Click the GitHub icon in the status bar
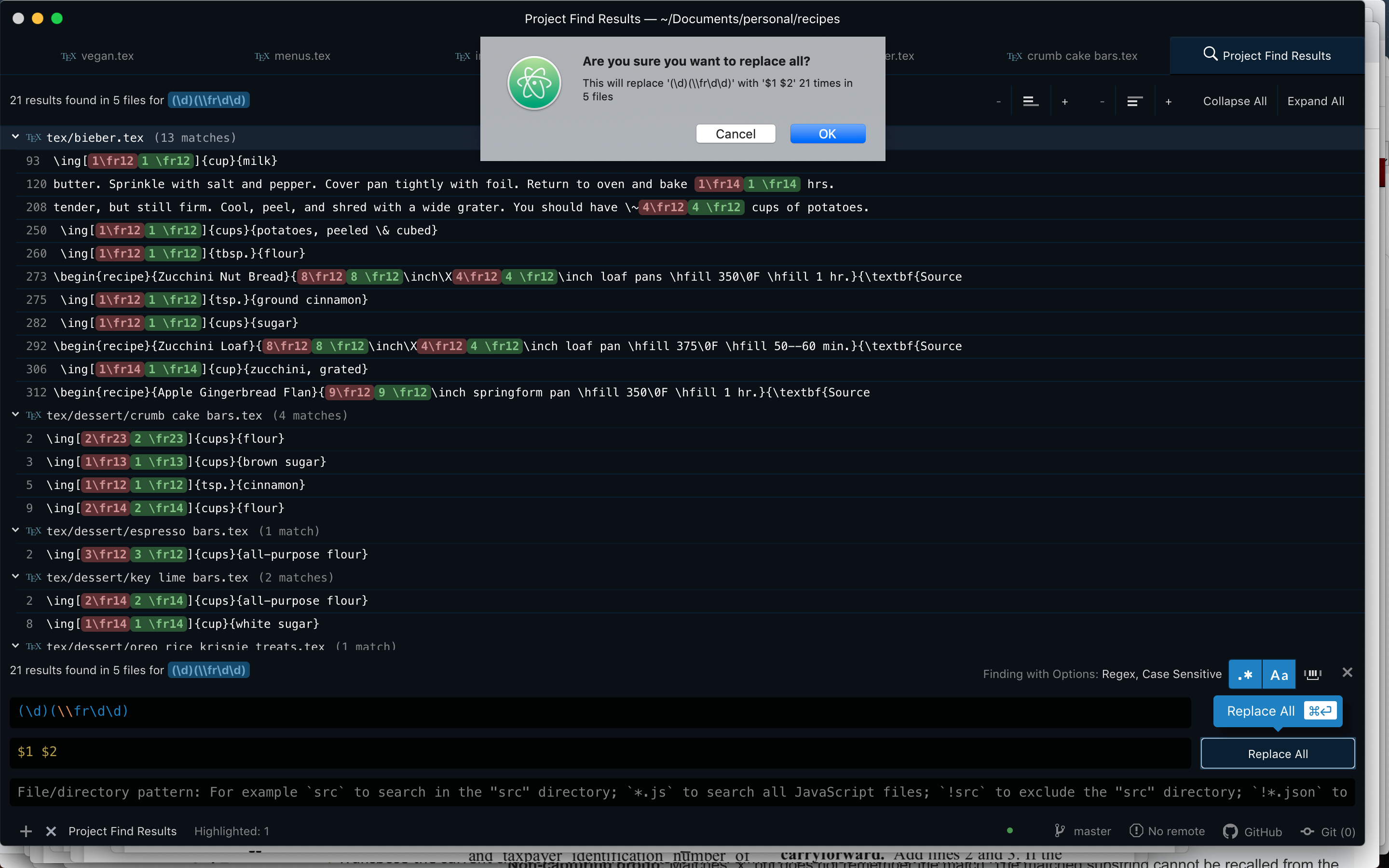Image resolution: width=1389 pixels, height=868 pixels. click(x=1230, y=831)
